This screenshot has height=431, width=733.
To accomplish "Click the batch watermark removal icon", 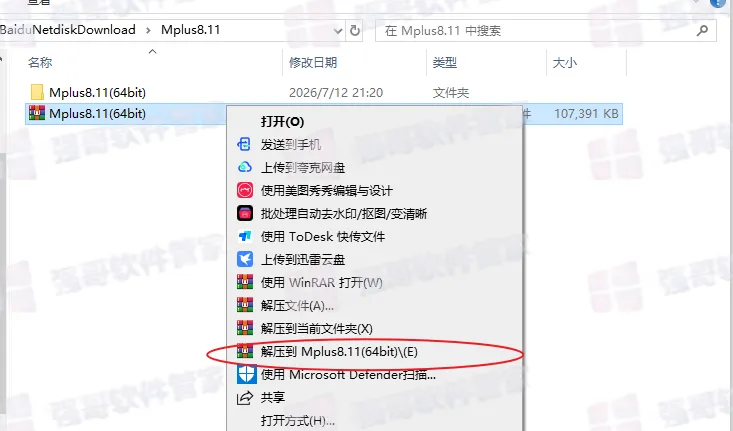I will click(244, 213).
